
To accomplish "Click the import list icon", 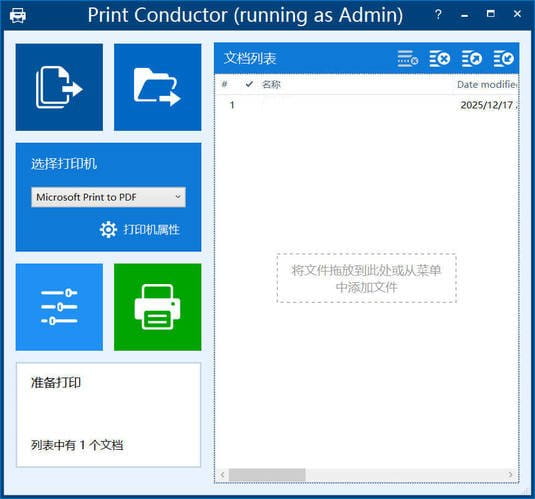I will (x=504, y=59).
